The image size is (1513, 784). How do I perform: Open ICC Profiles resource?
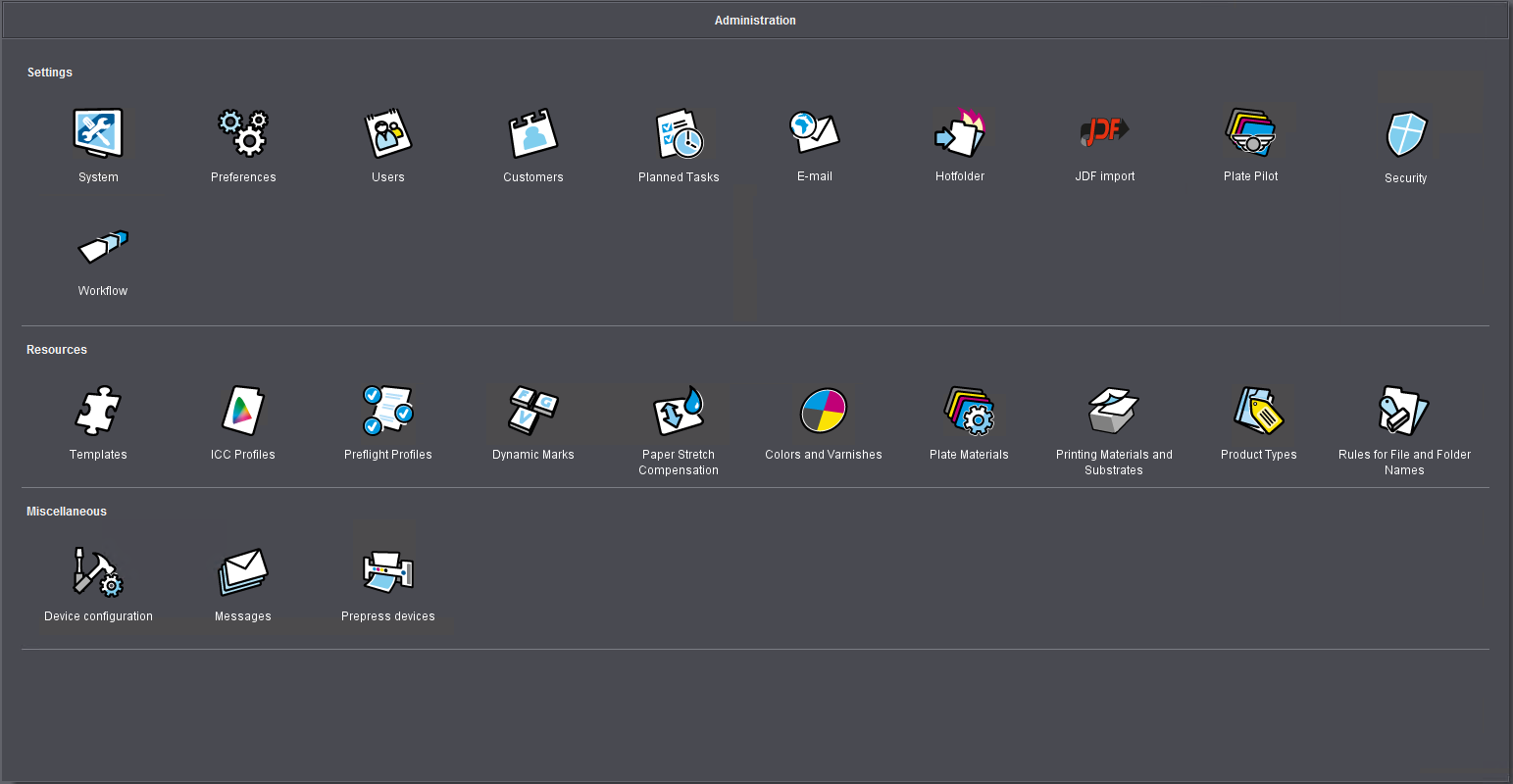(x=243, y=411)
